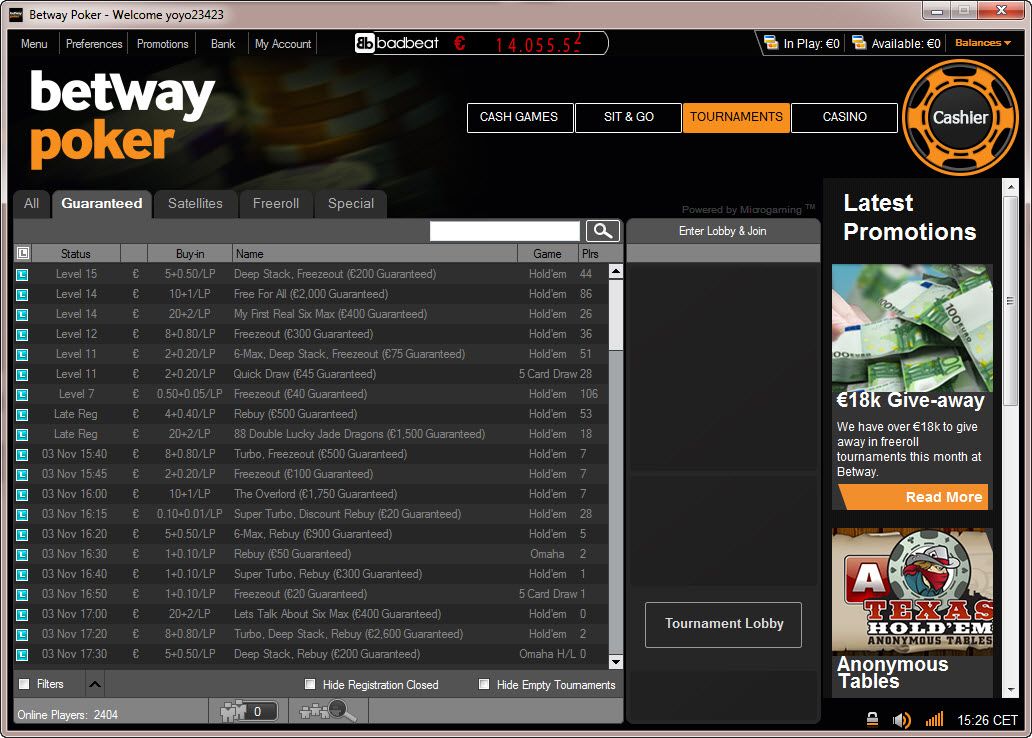
Task: Click the icon beside My First Real Six Max
Action: click(22, 315)
